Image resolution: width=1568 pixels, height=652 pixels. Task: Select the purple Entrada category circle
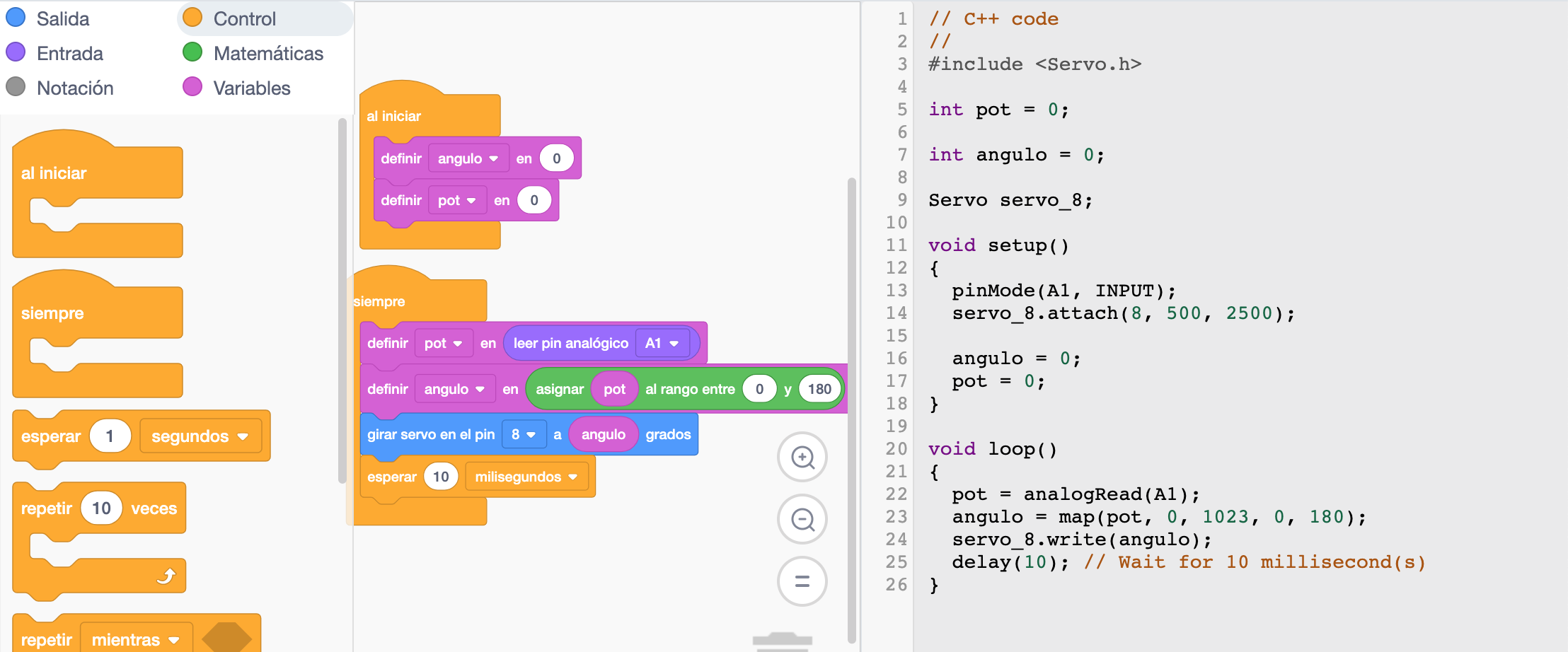point(16,52)
